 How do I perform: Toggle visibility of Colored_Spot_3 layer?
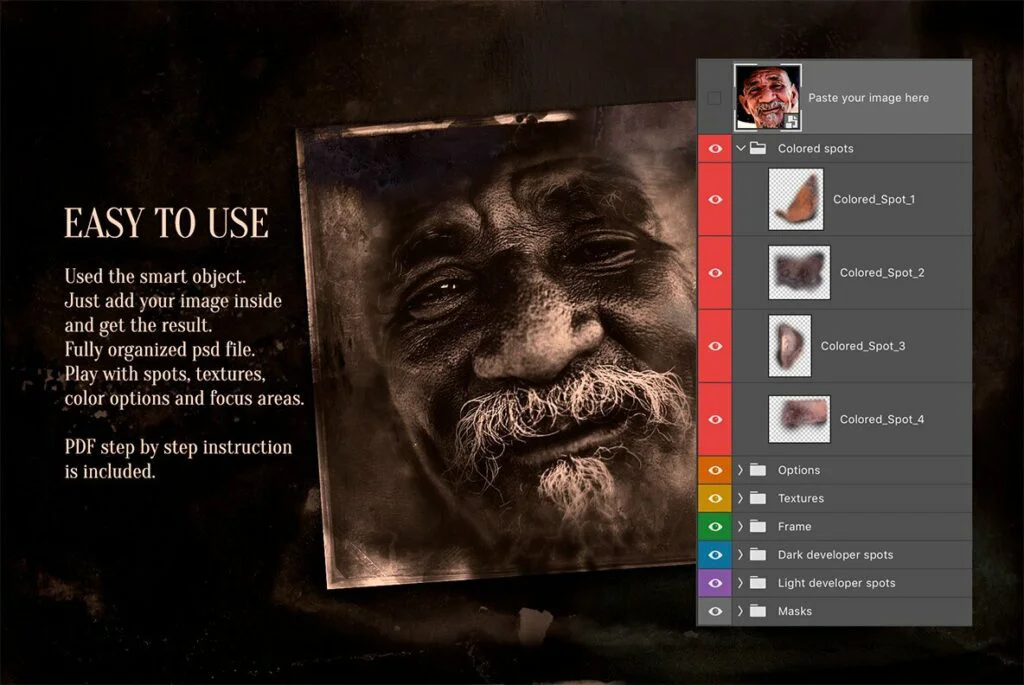pyautogui.click(x=714, y=346)
